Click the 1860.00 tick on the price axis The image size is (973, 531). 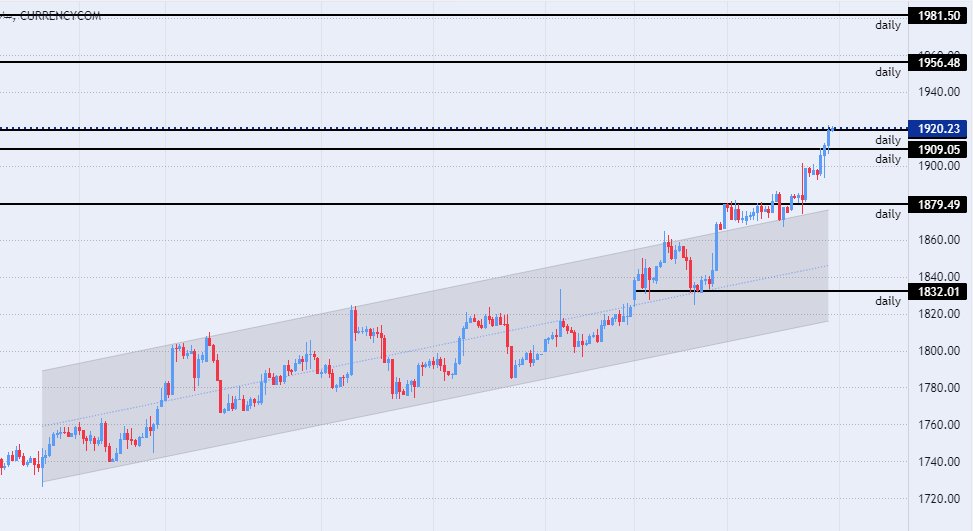point(939,240)
